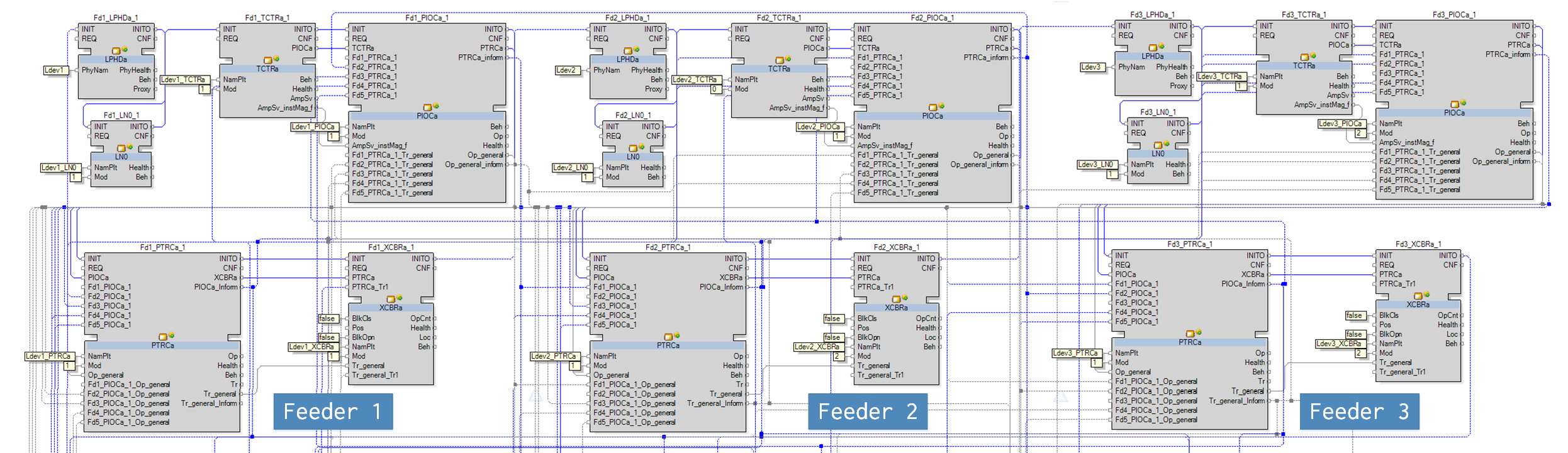Select the Ldev1_PTRCa parameter value
This screenshot has height=453, width=1568.
tap(49, 356)
